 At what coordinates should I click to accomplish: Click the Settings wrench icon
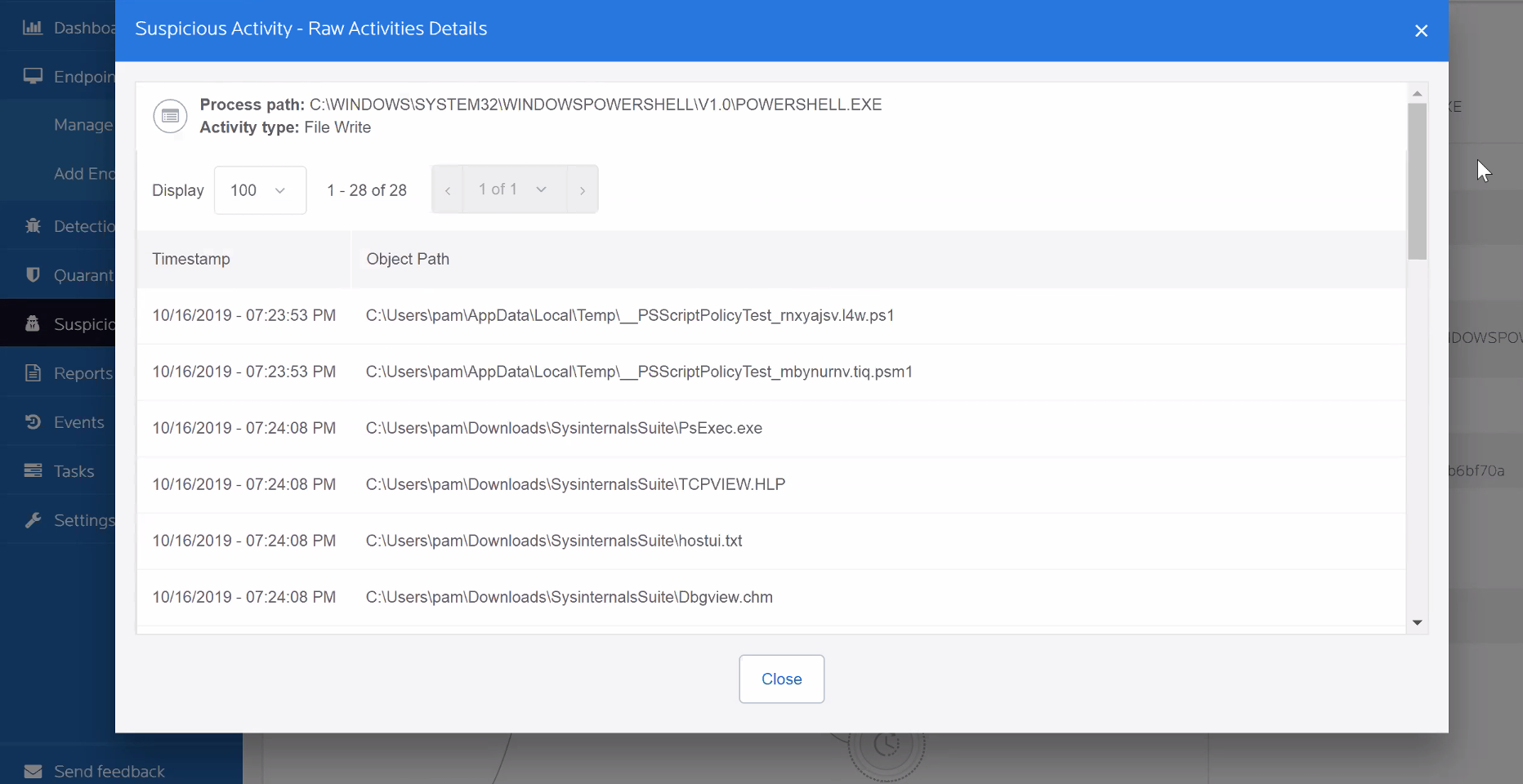pos(33,519)
